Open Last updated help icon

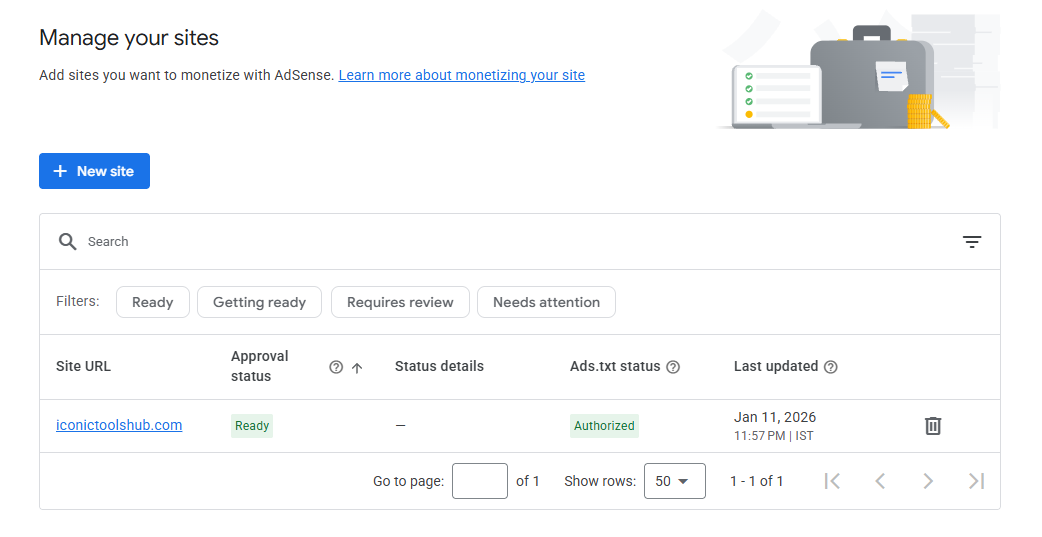point(830,367)
